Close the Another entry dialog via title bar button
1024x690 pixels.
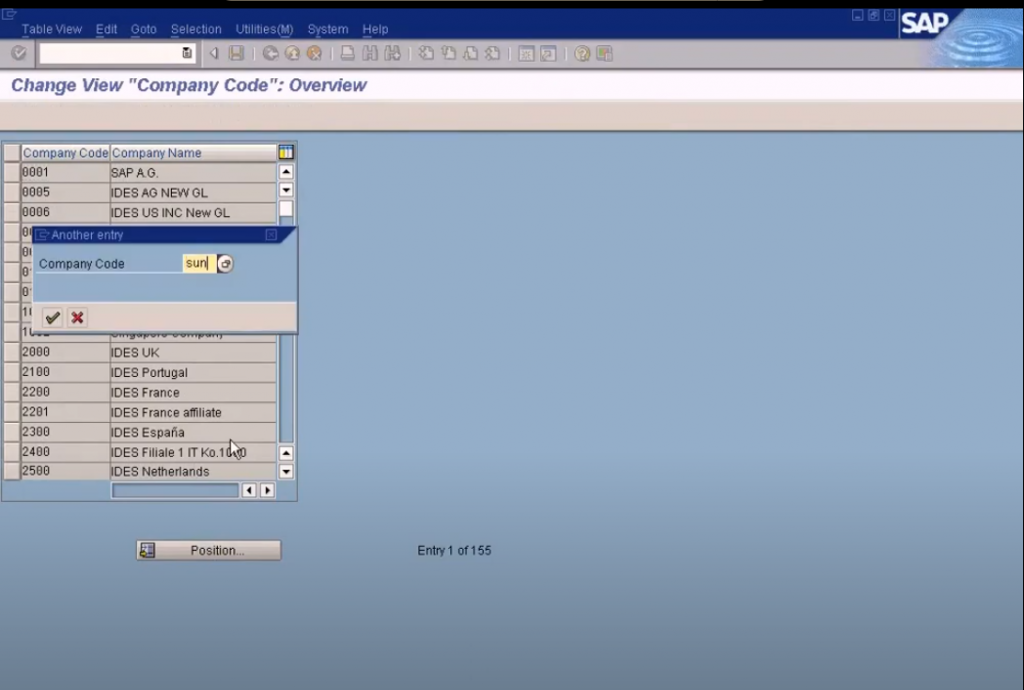pyautogui.click(x=271, y=235)
